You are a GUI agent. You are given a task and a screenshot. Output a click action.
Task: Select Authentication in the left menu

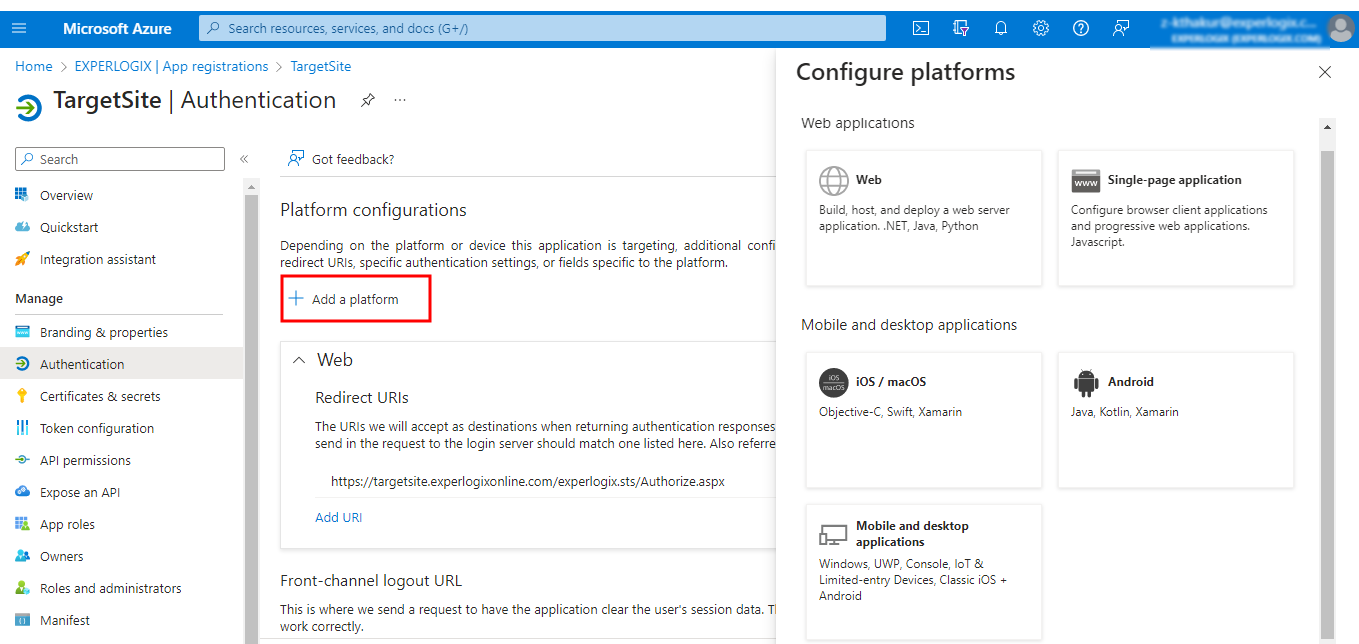pyautogui.click(x=122, y=364)
